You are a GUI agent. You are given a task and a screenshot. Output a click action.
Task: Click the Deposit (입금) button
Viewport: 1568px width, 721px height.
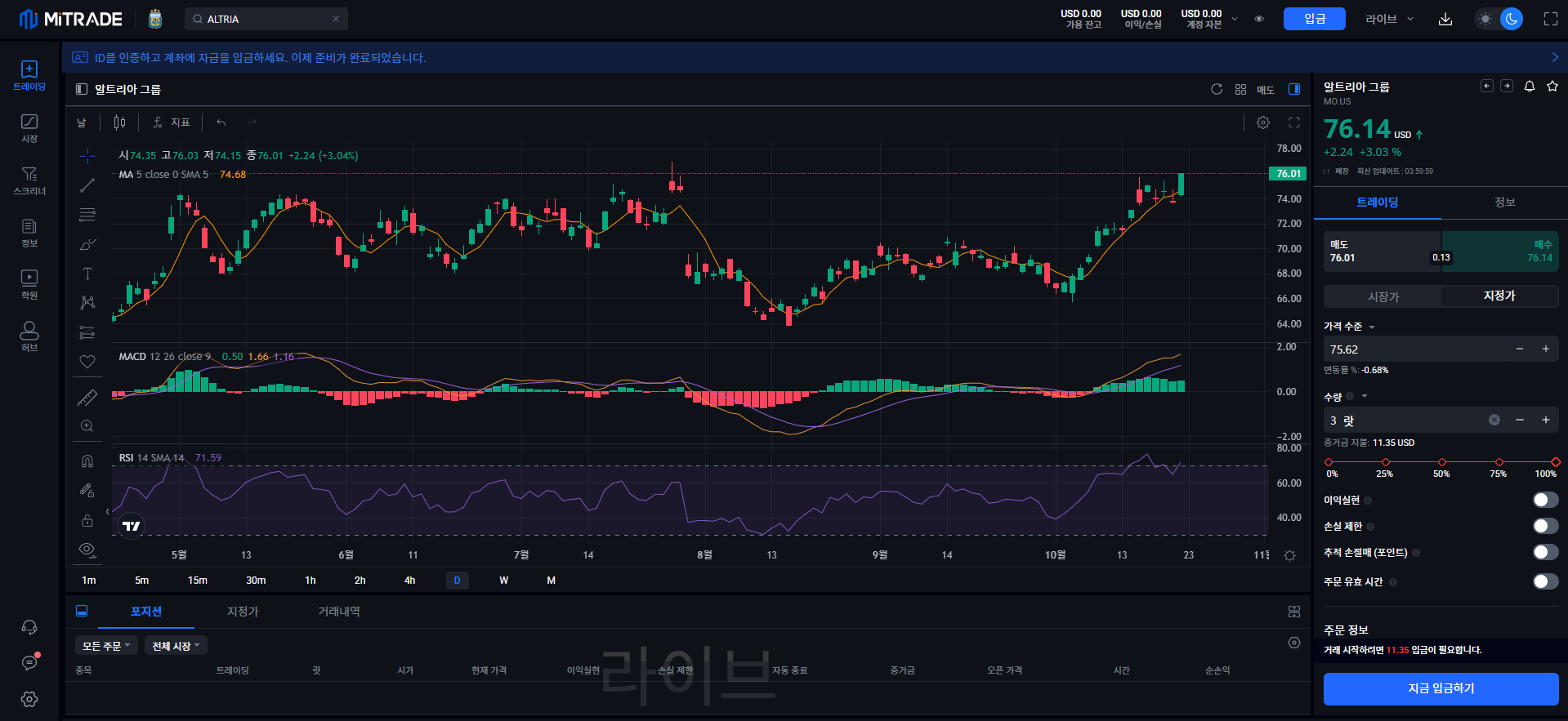click(x=1314, y=19)
